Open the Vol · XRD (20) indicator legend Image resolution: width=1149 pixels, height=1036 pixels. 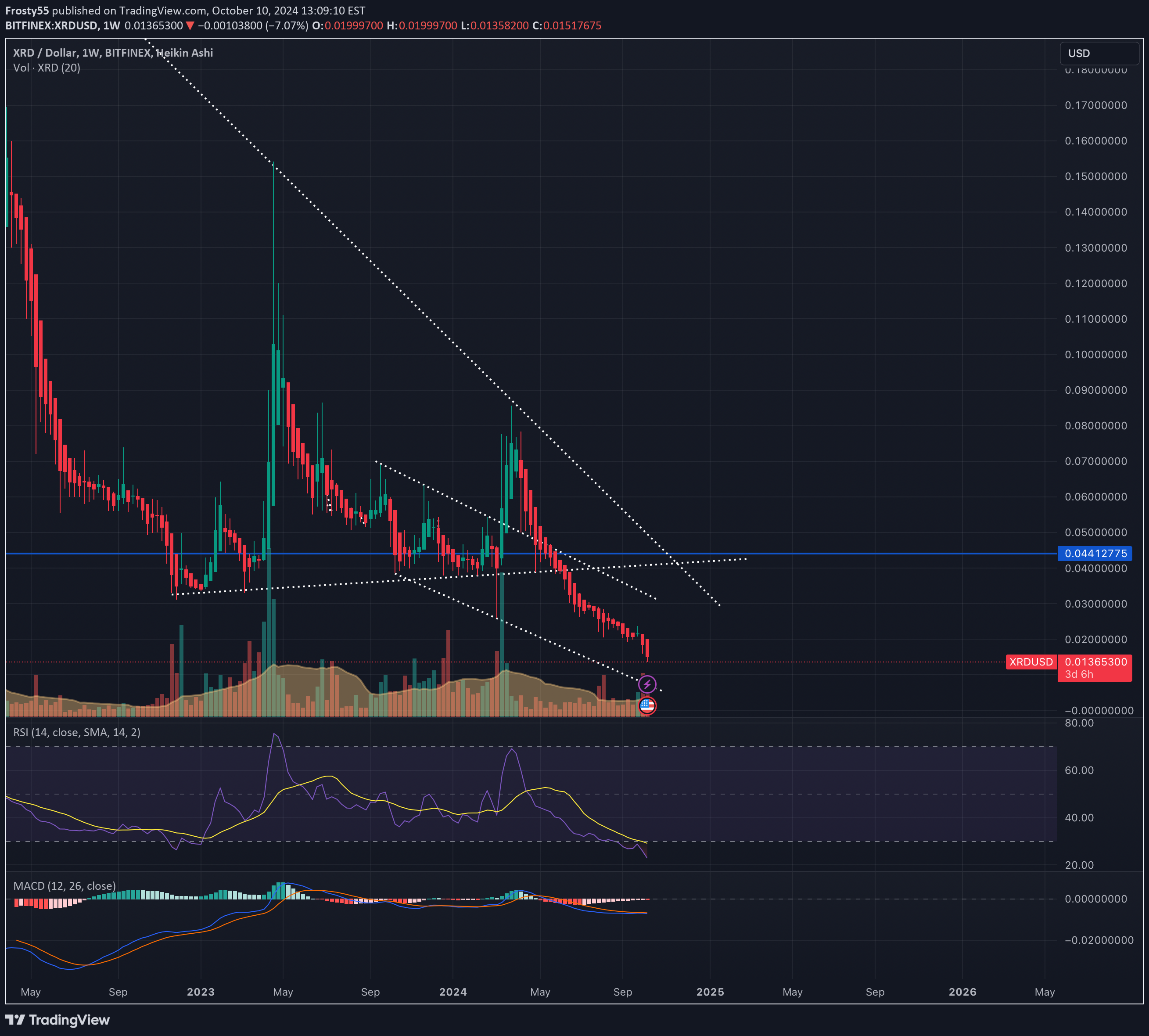(x=47, y=68)
